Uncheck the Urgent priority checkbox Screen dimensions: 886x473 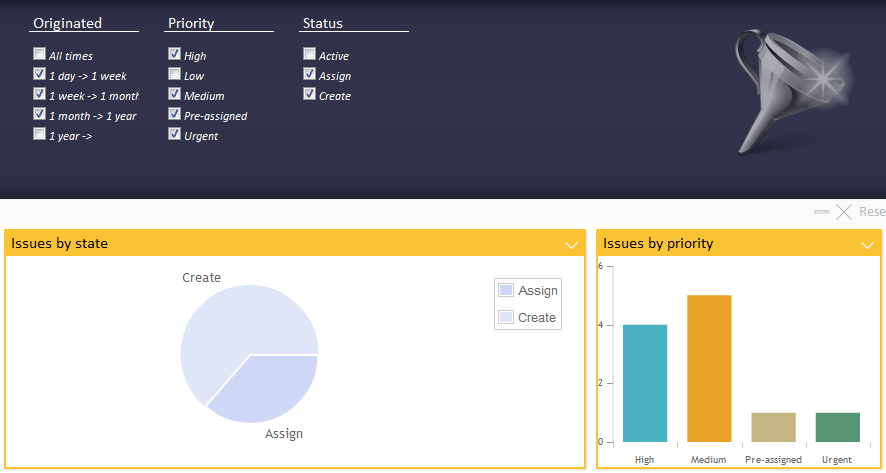(x=174, y=135)
